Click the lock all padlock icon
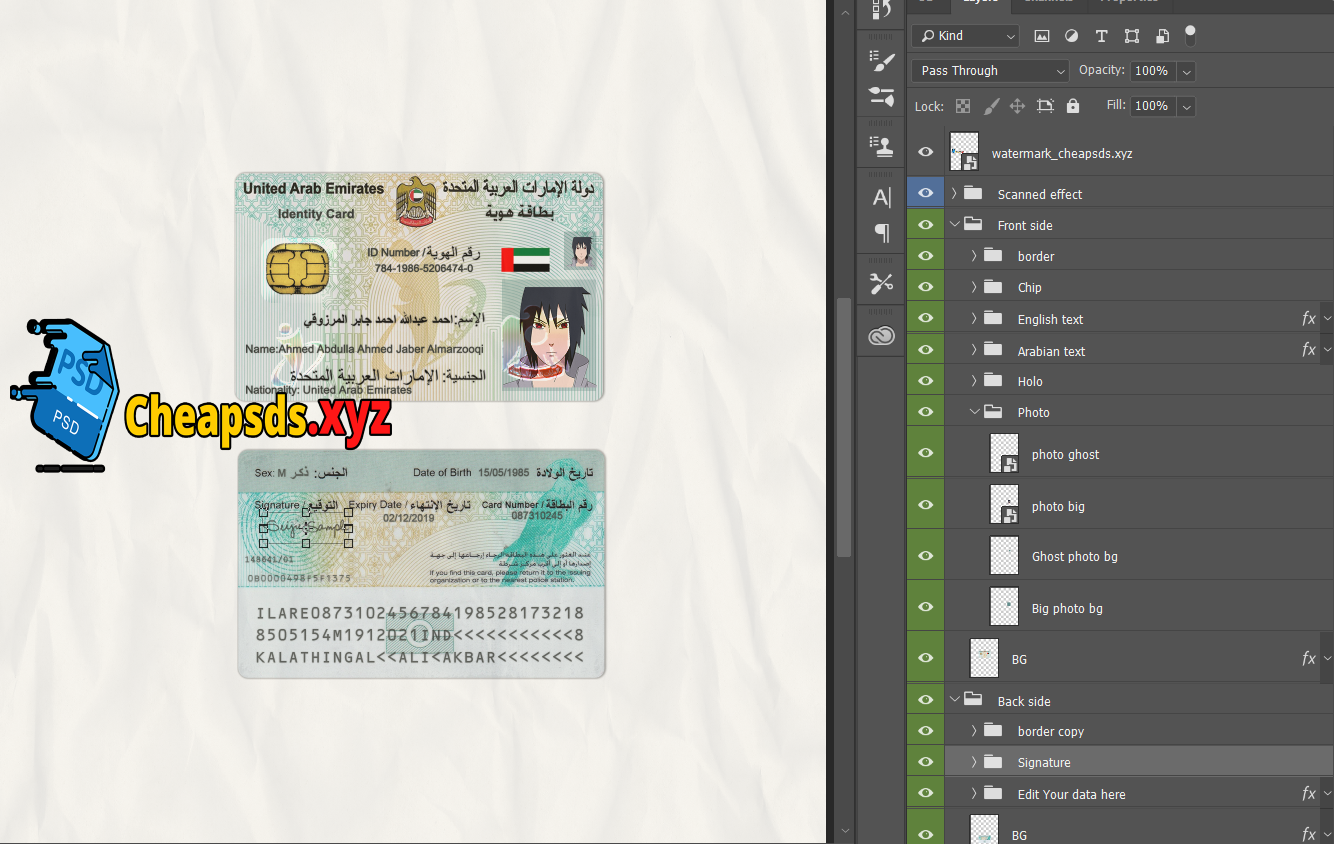1334x844 pixels. coord(1073,106)
